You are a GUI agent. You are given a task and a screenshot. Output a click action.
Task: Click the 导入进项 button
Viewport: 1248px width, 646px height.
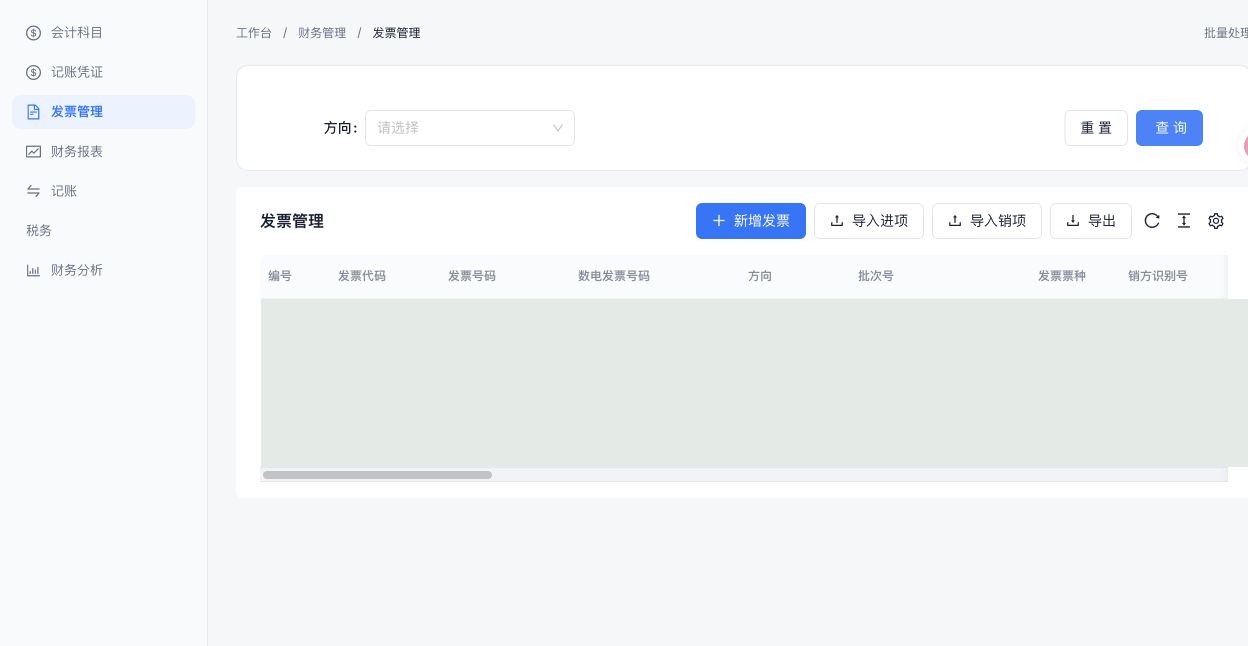pos(869,221)
